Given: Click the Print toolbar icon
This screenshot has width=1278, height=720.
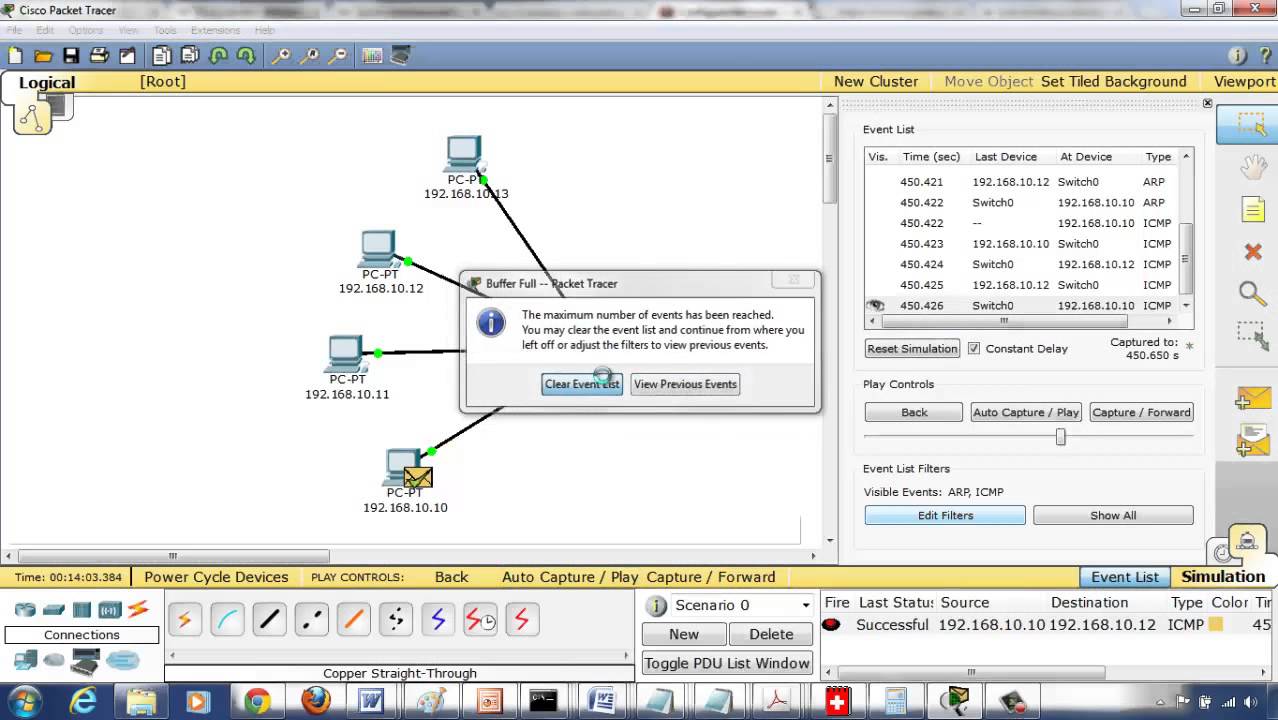Looking at the screenshot, I should (99, 56).
